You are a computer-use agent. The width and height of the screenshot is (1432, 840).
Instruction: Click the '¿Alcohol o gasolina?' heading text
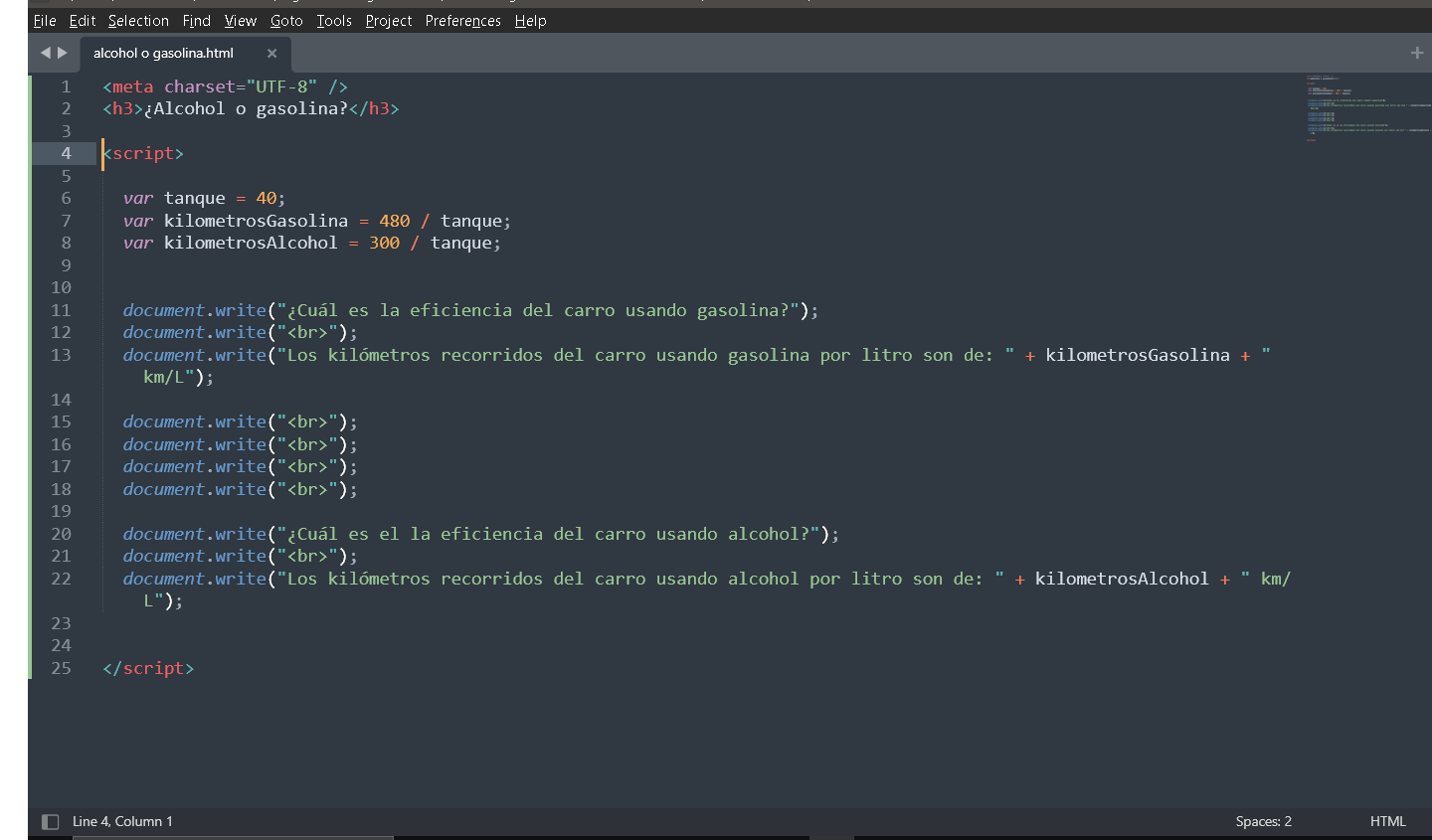point(246,108)
